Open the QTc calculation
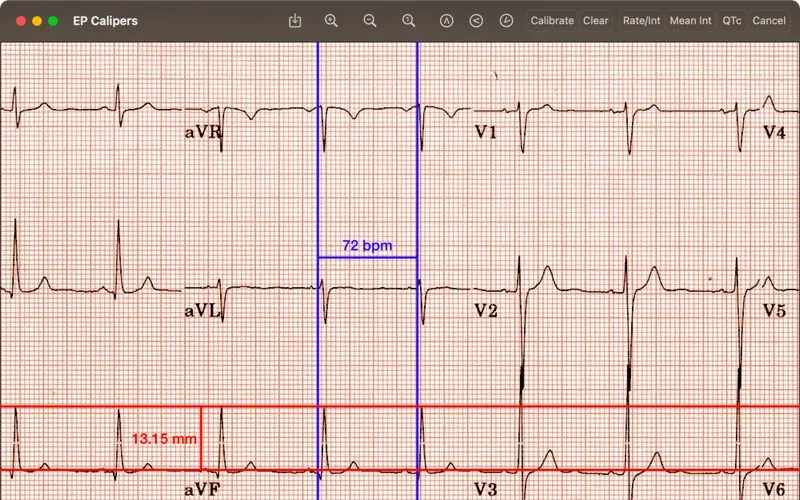This screenshot has height=500, width=800. tap(732, 21)
